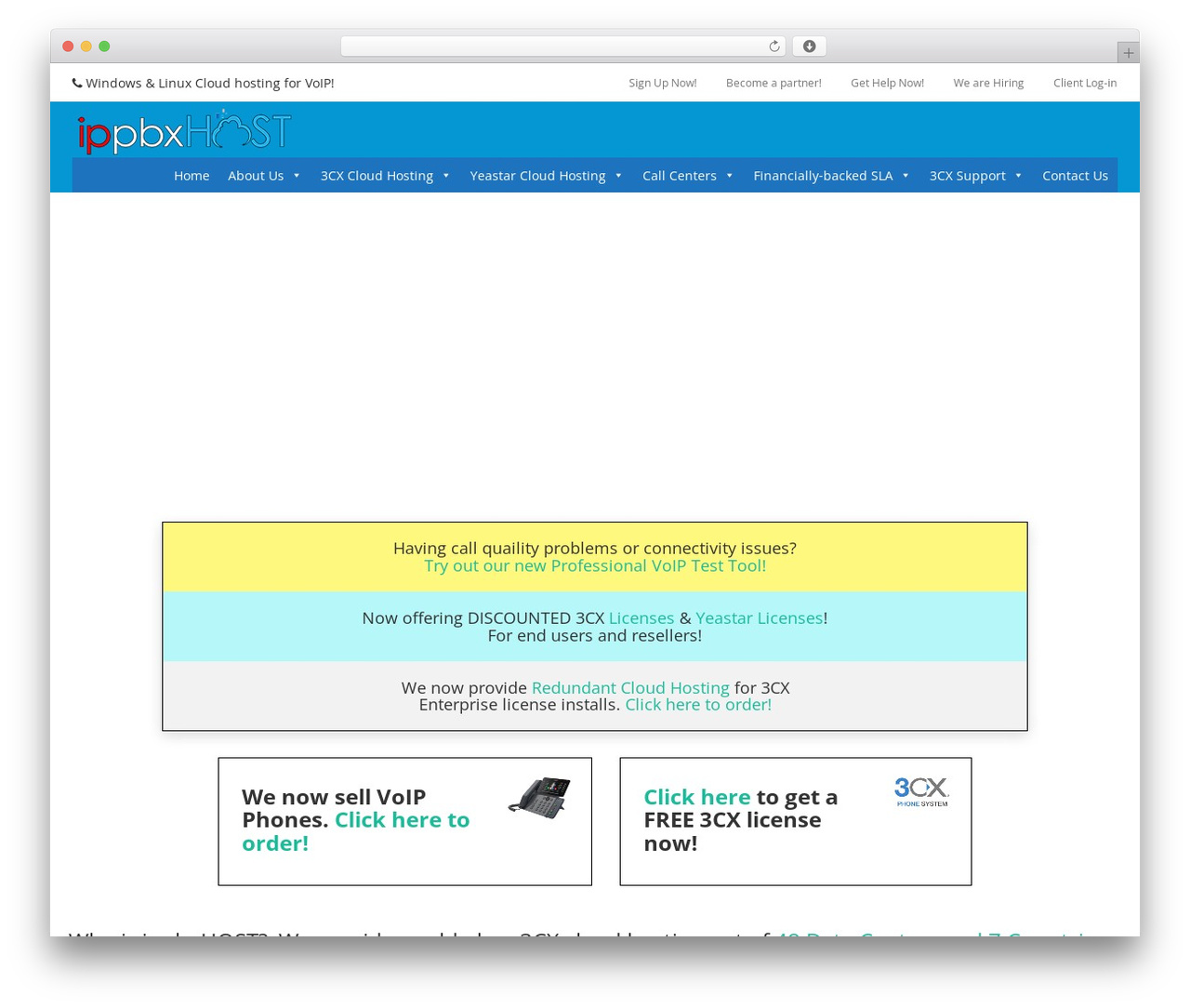The width and height of the screenshot is (1190, 1008).
Task: Open the Yeastar Cloud Hosting menu item
Action: (x=537, y=176)
